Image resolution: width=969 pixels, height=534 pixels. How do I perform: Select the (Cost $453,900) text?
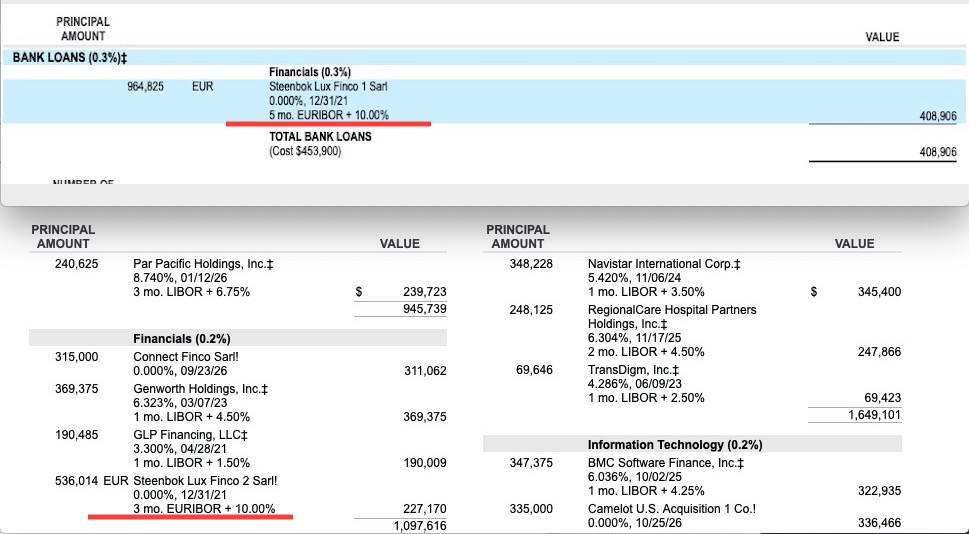pyautogui.click(x=305, y=151)
